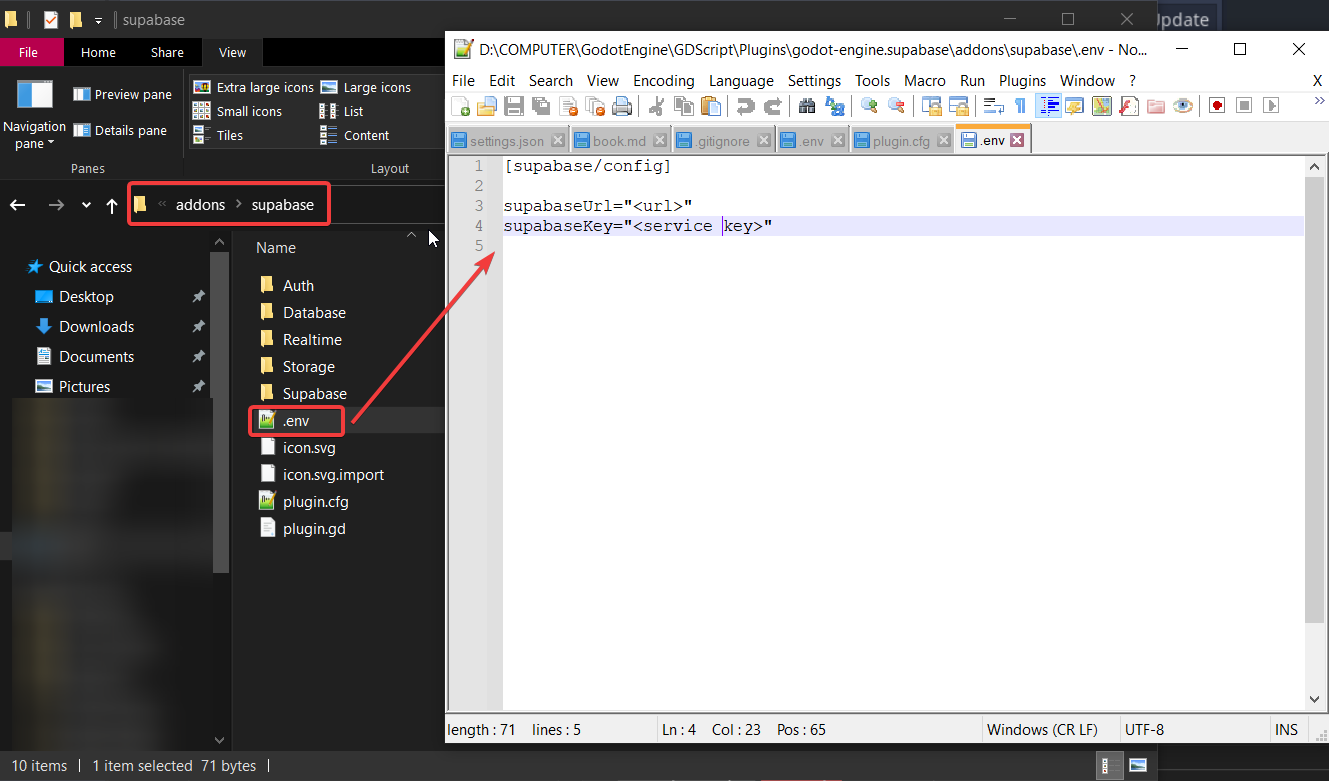
Task: Redo with the toolbar redo arrow
Action: pyautogui.click(x=773, y=105)
